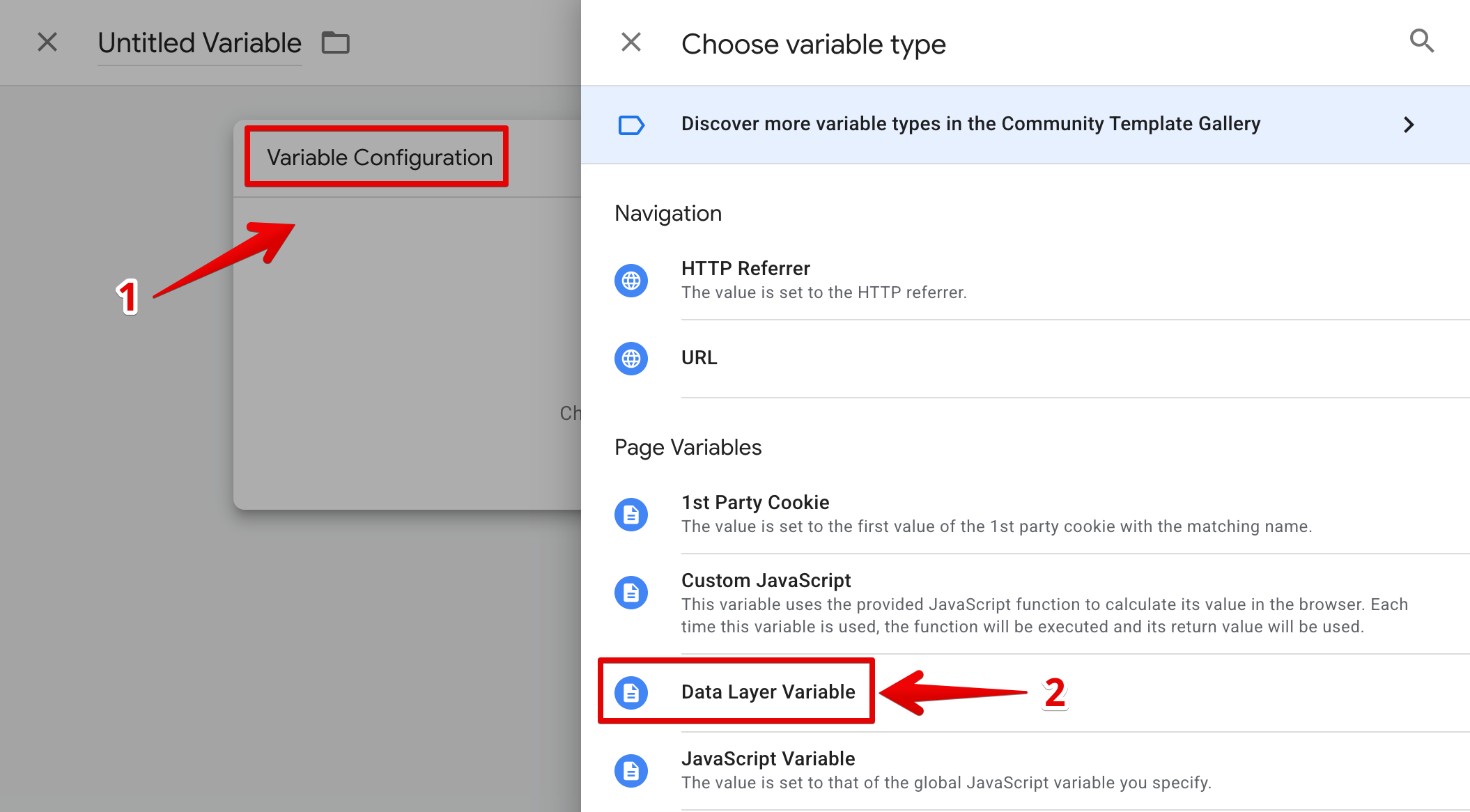Click the 1st Party Cookie document icon
The image size is (1470, 812).
(631, 515)
